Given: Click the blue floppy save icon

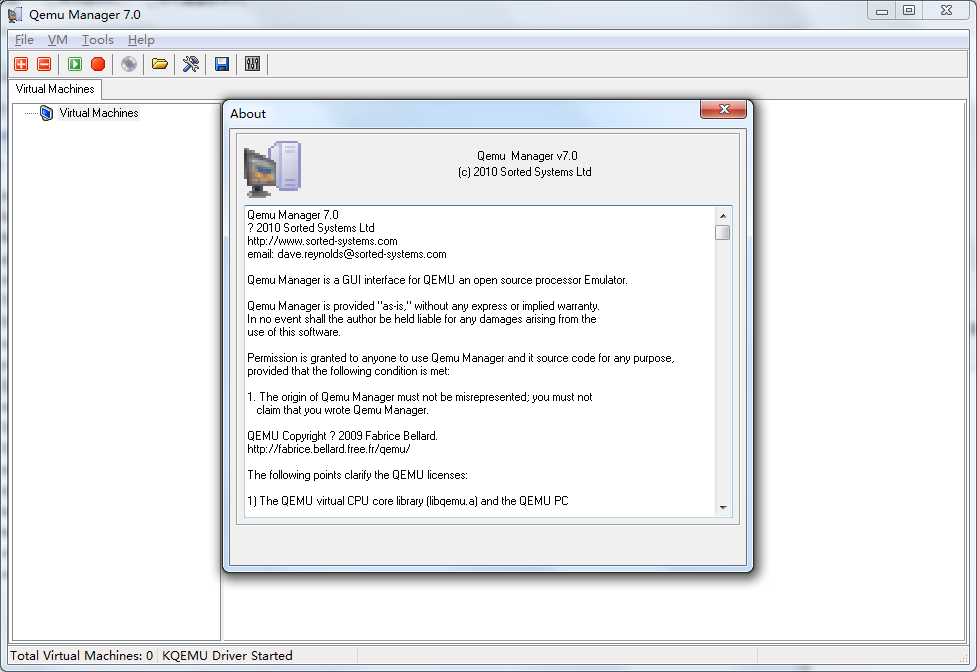Looking at the screenshot, I should (x=222, y=64).
